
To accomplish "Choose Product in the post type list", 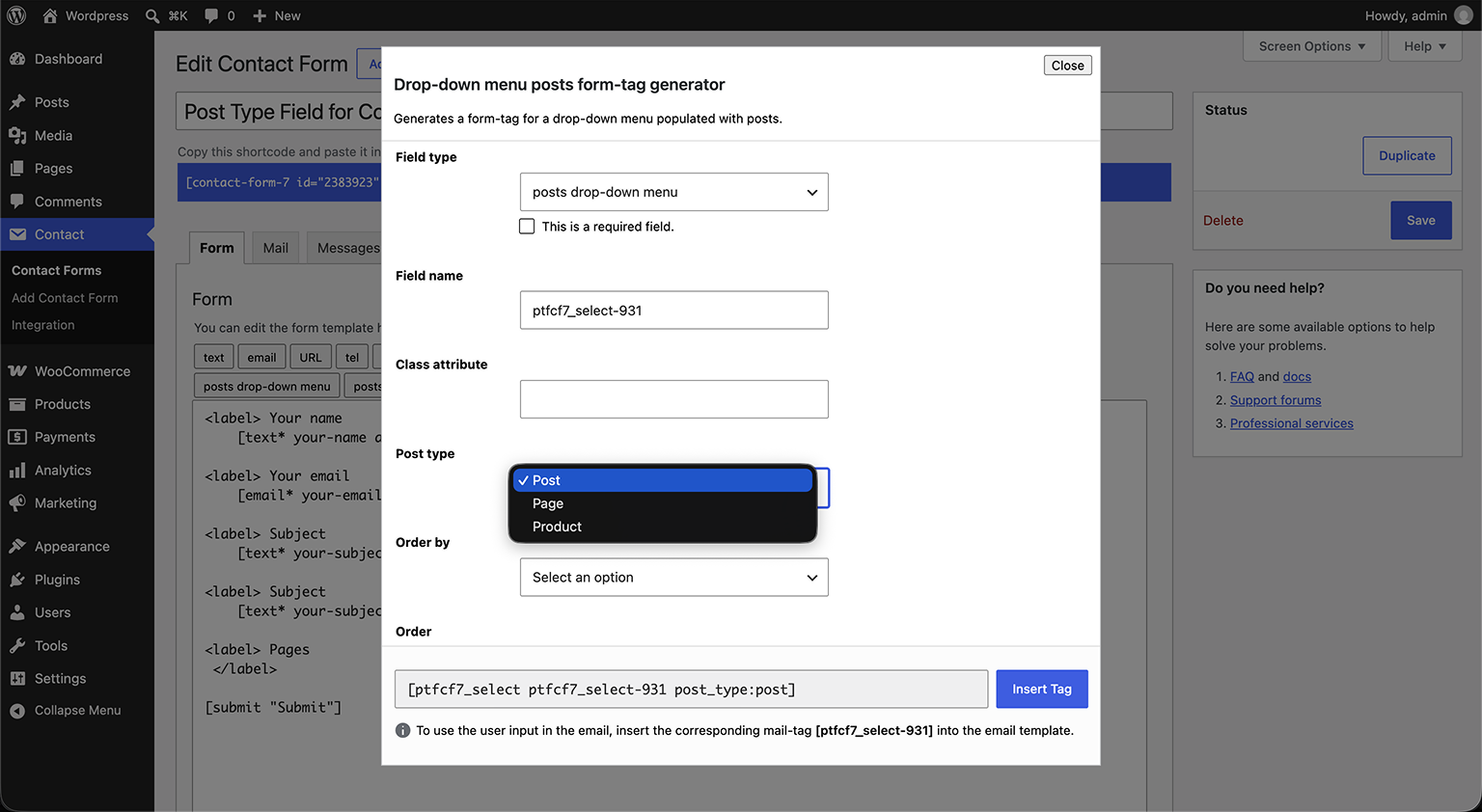I will [663, 527].
